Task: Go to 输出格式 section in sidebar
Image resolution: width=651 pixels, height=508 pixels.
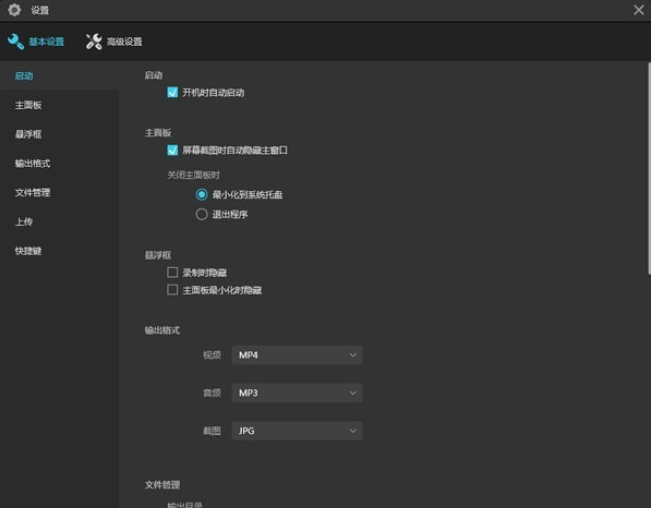Action: click(32, 163)
